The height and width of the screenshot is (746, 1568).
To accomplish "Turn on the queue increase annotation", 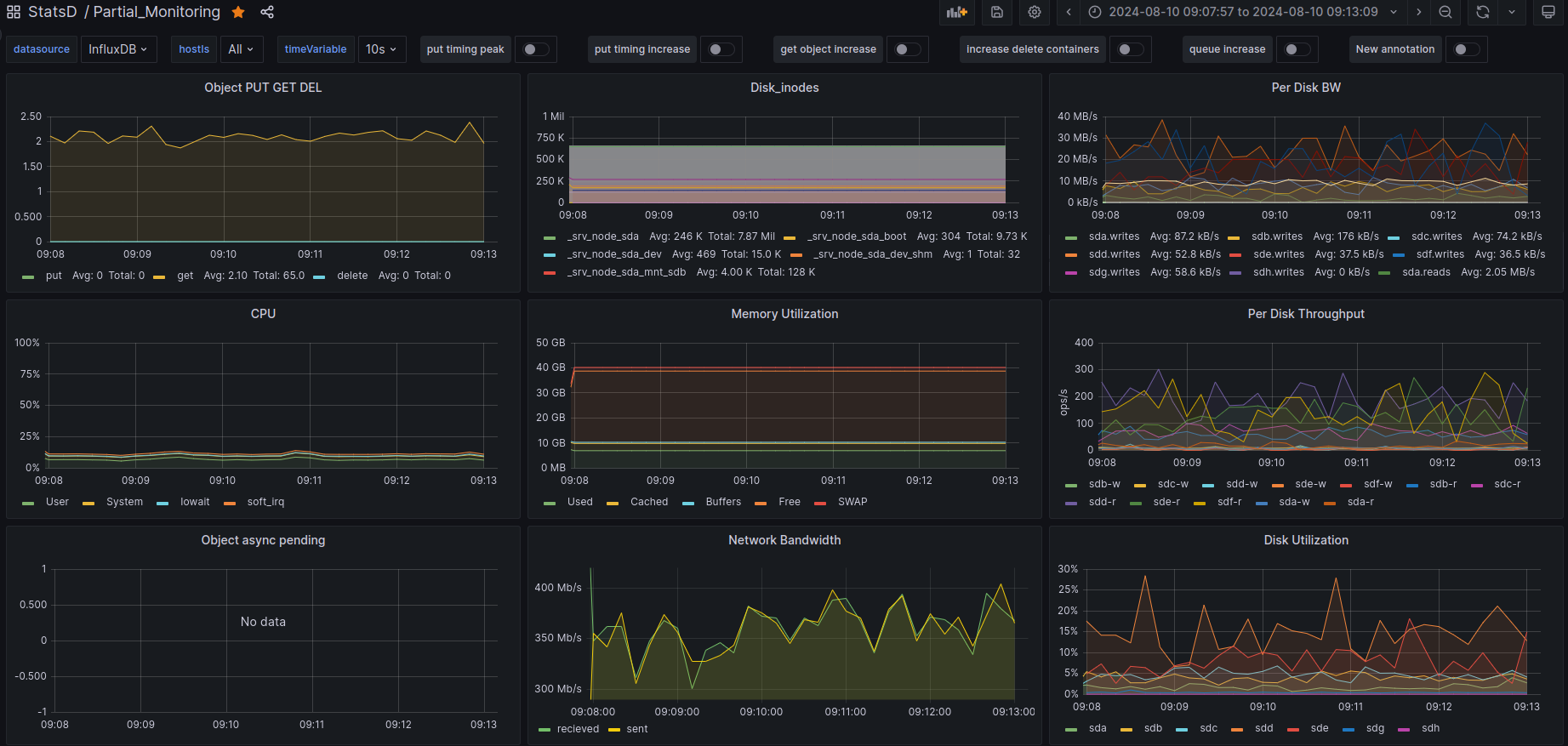I will [x=1297, y=49].
